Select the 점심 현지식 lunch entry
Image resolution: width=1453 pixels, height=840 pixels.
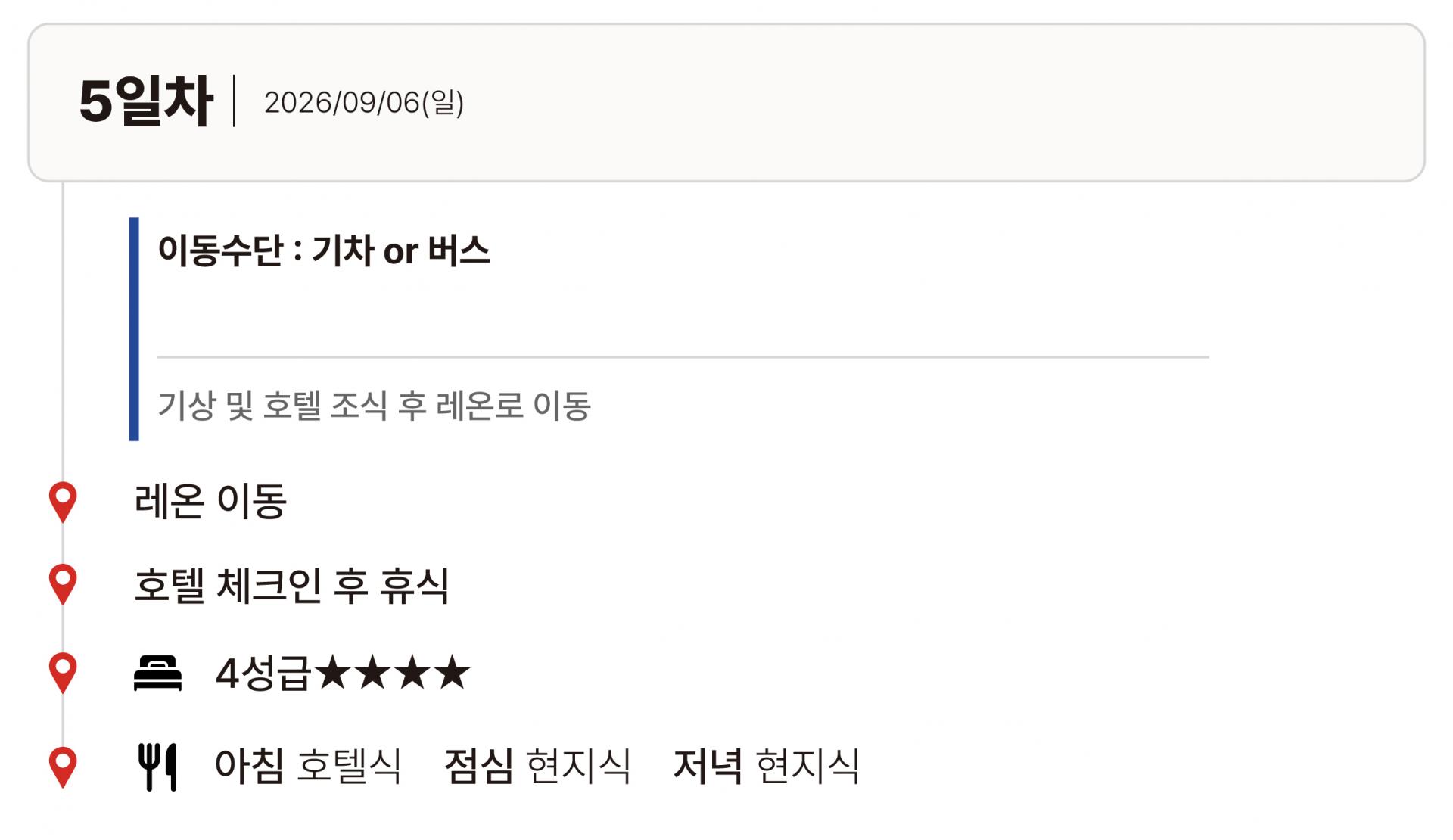(537, 766)
